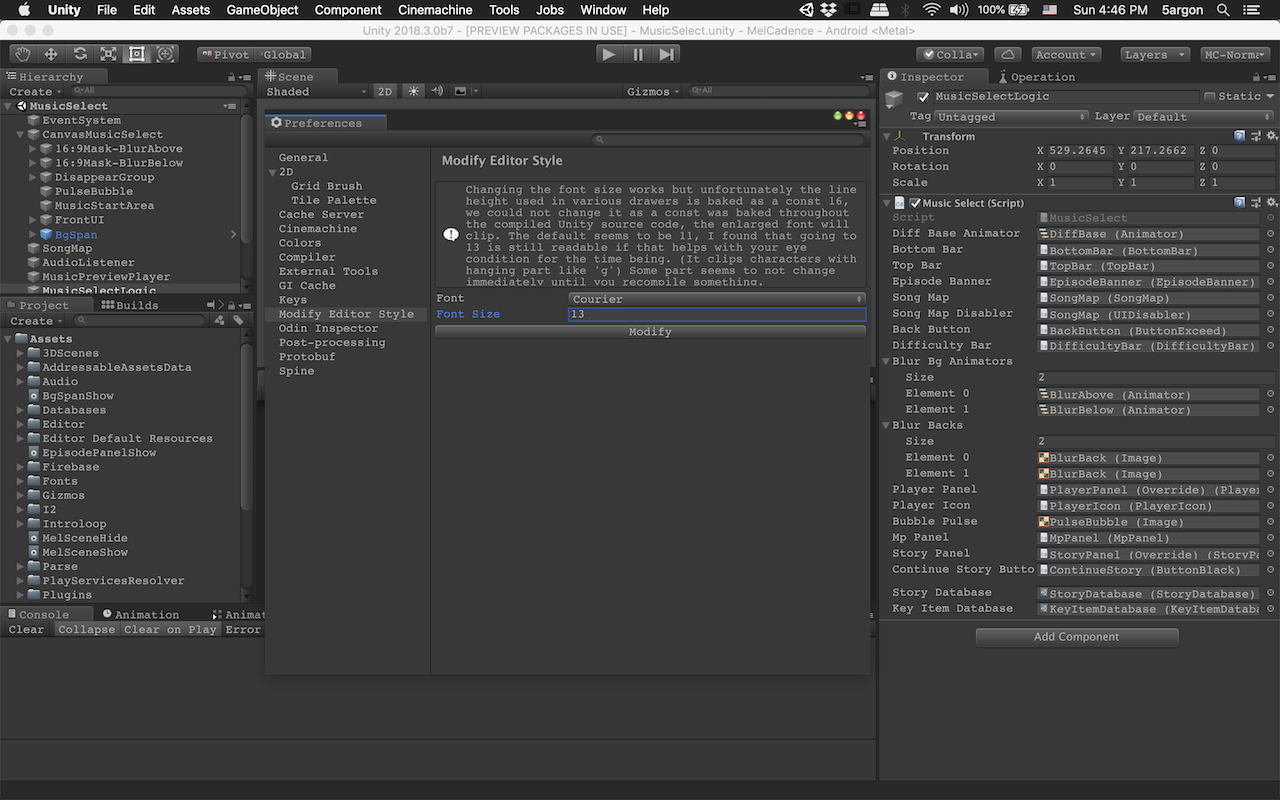Switch to the Builds tab
Image resolution: width=1280 pixels, height=800 pixels.
click(x=130, y=305)
